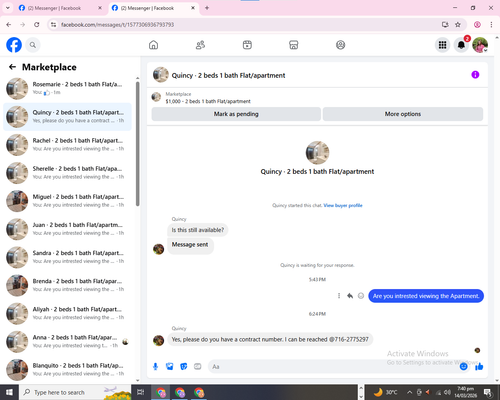This screenshot has width=500, height=400.
Task: Open more options dots beside sent message
Action: pyautogui.click(x=339, y=296)
